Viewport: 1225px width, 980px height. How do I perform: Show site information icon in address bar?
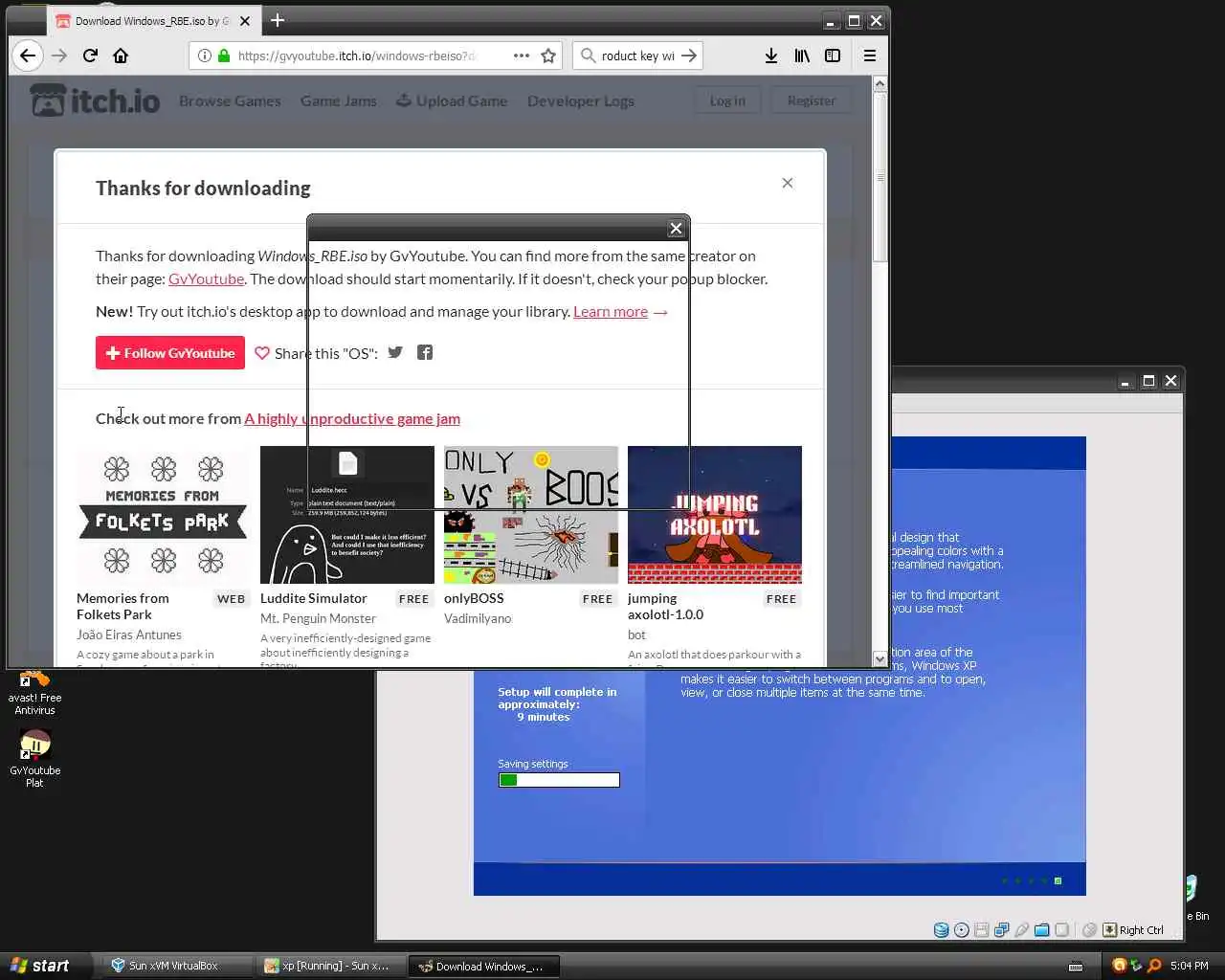click(204, 56)
